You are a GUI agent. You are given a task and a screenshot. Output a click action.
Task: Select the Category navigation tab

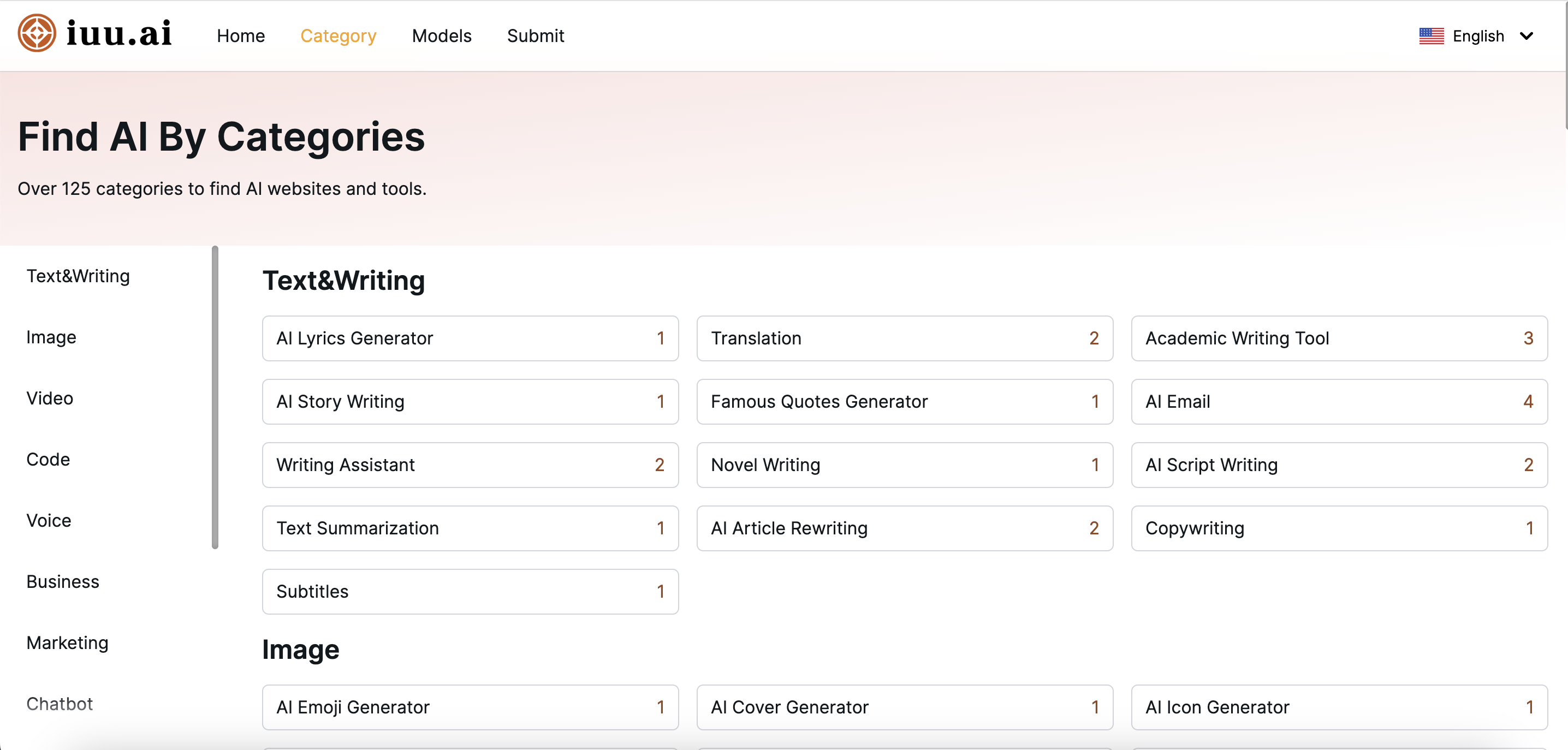338,36
